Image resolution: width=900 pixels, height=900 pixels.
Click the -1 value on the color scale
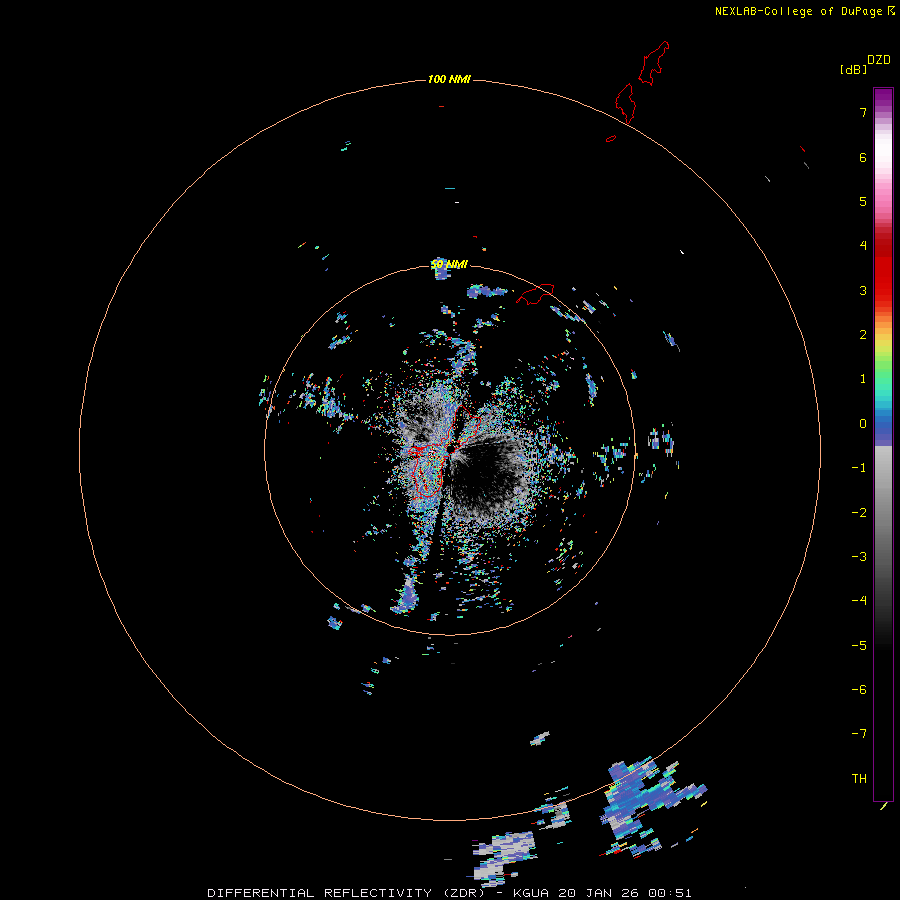pyautogui.click(x=859, y=468)
